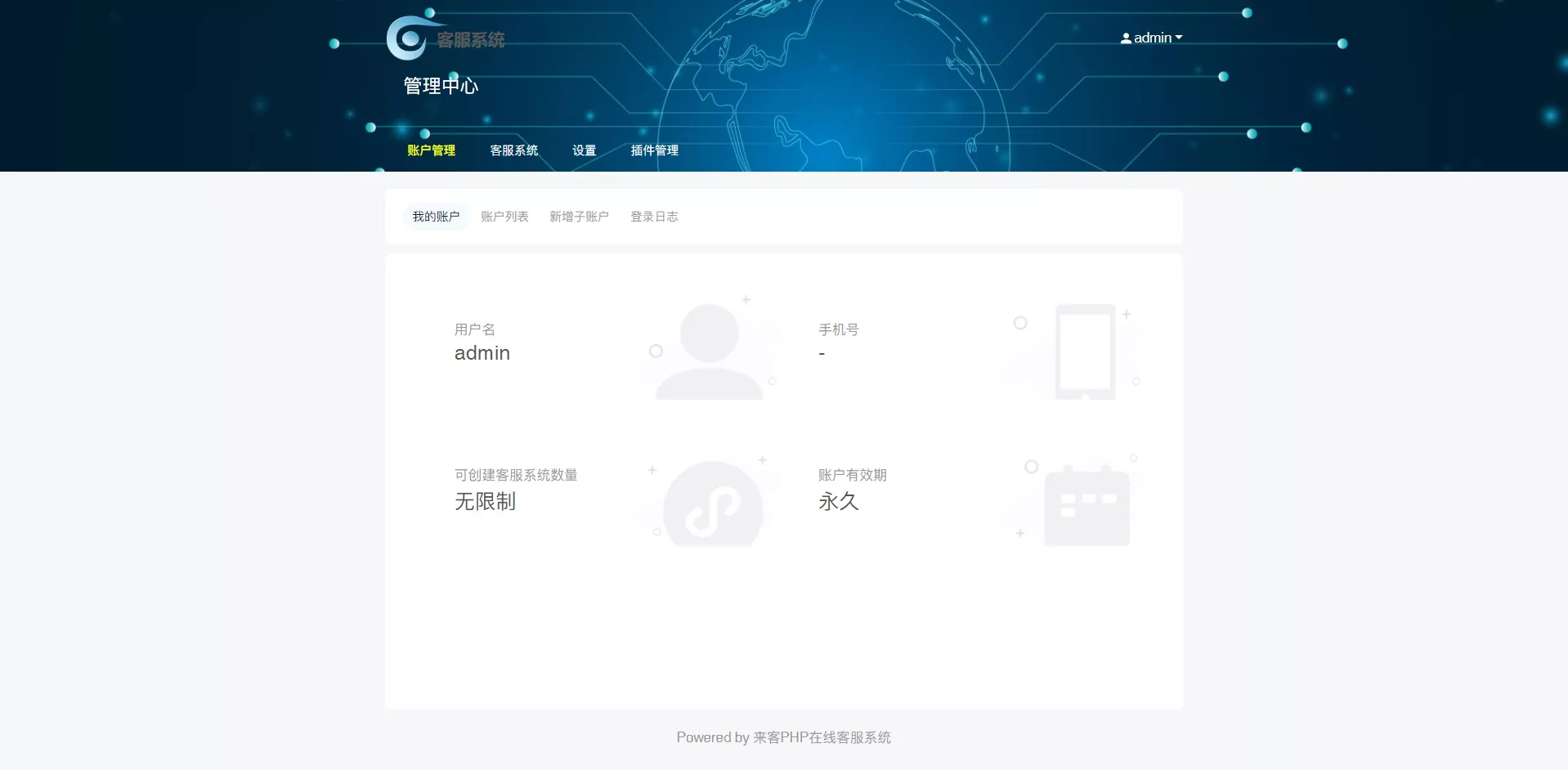This screenshot has height=770, width=1568.
Task: Open the 账户管理 navigation menu
Action: coord(431,150)
